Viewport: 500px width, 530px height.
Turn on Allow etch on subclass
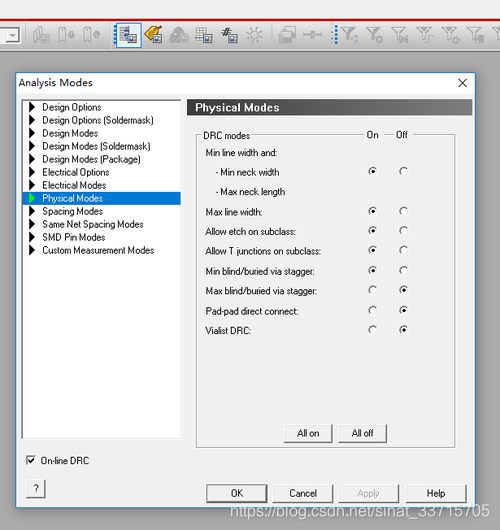372,231
